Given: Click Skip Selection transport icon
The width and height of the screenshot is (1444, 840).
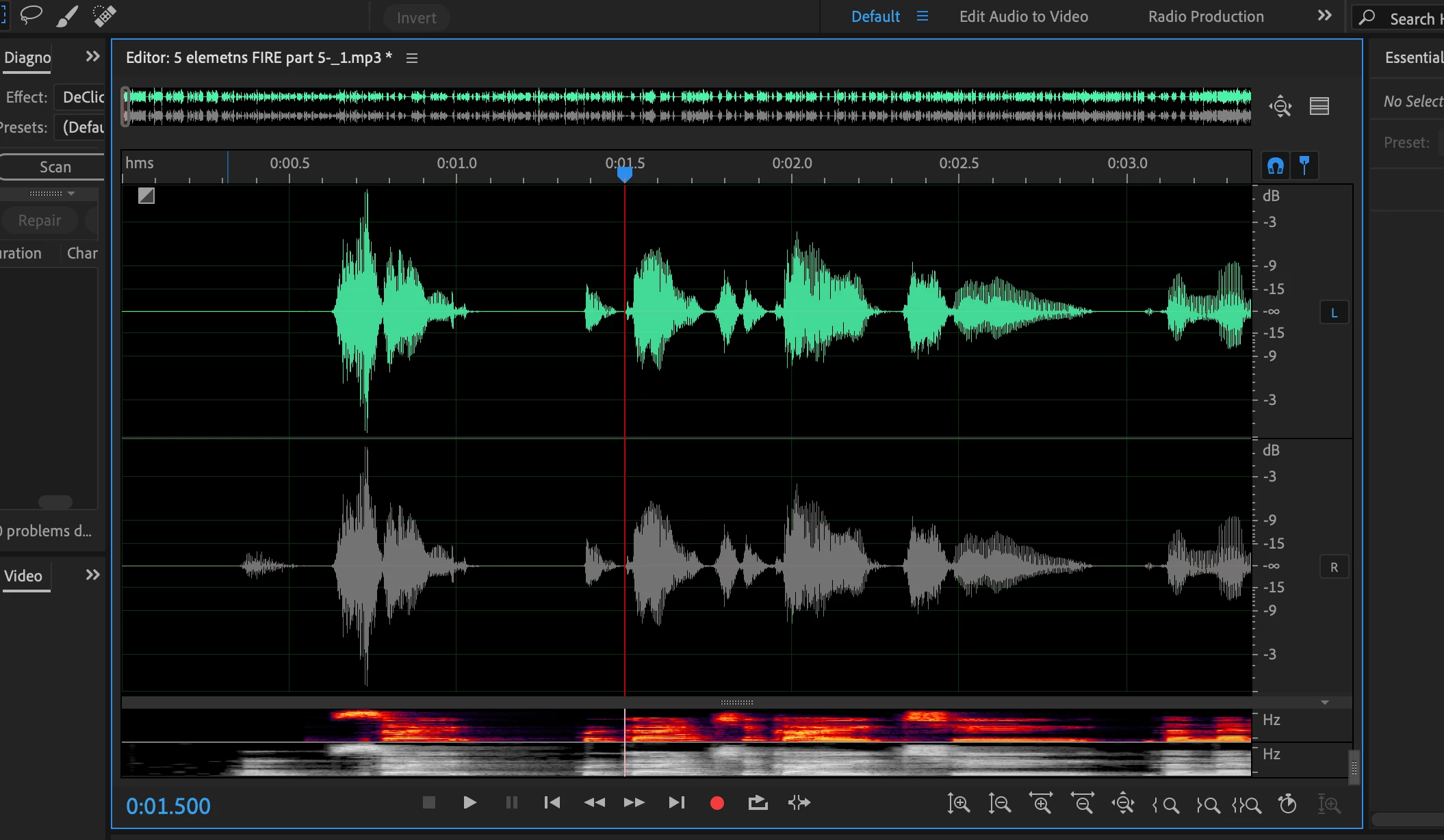Looking at the screenshot, I should 799,803.
